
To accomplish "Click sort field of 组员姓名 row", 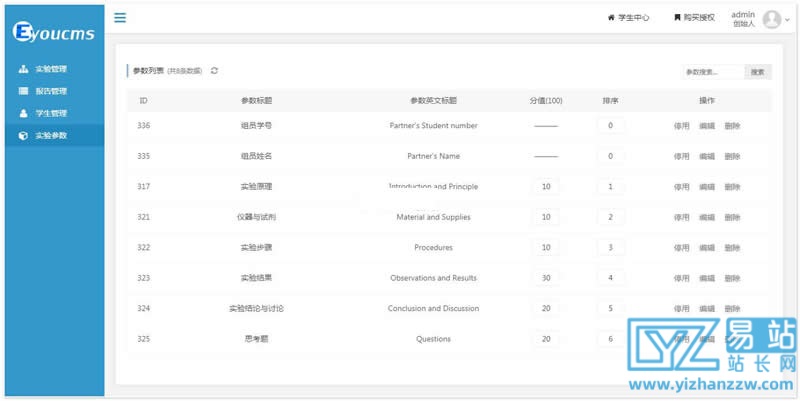I will point(611,156).
